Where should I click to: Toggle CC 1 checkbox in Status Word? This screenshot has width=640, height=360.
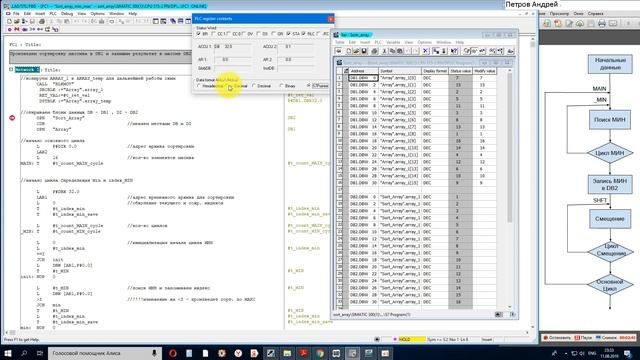(x=214, y=33)
